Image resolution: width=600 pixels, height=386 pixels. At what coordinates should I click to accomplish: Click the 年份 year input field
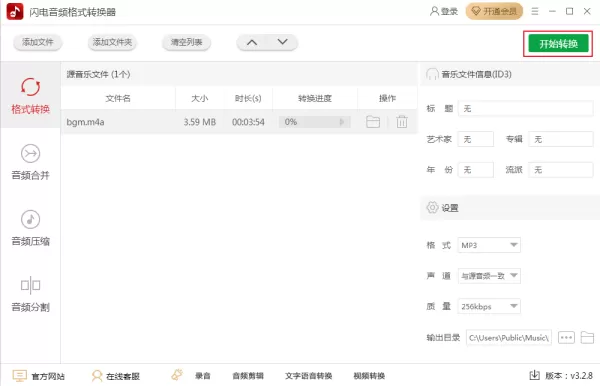tap(476, 170)
